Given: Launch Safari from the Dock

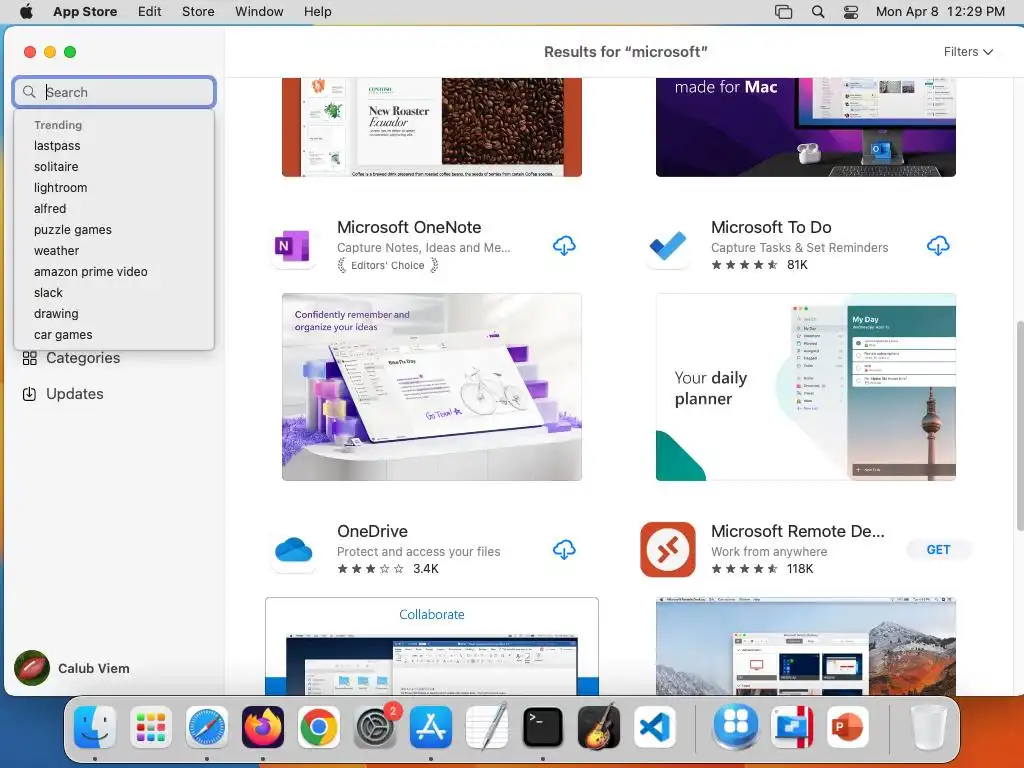Looking at the screenshot, I should point(207,727).
